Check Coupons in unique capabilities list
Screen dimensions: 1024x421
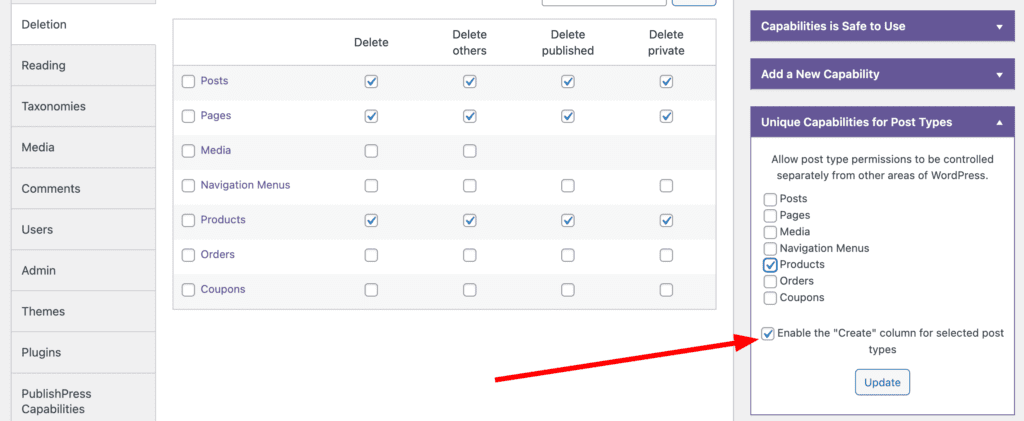tap(770, 298)
